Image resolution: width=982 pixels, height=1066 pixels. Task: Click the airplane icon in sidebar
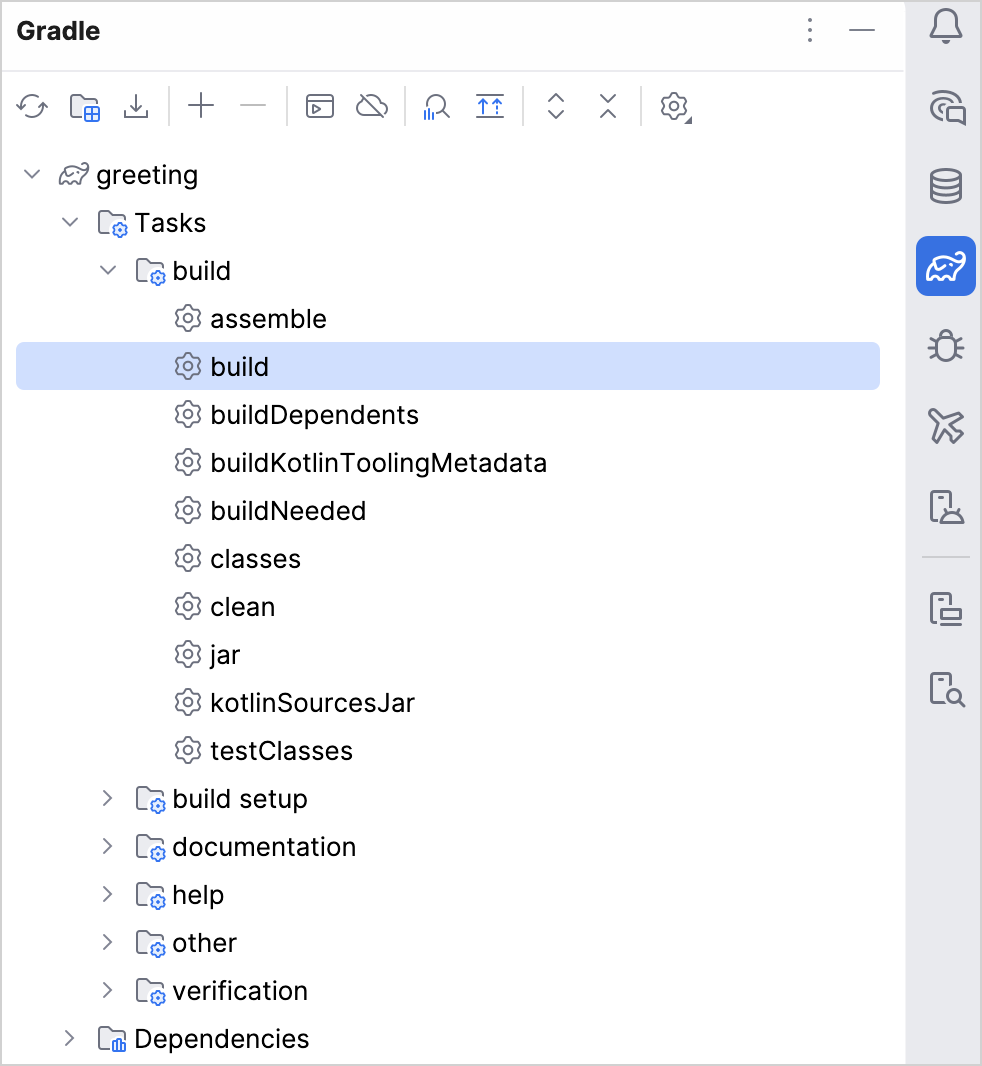tap(946, 426)
